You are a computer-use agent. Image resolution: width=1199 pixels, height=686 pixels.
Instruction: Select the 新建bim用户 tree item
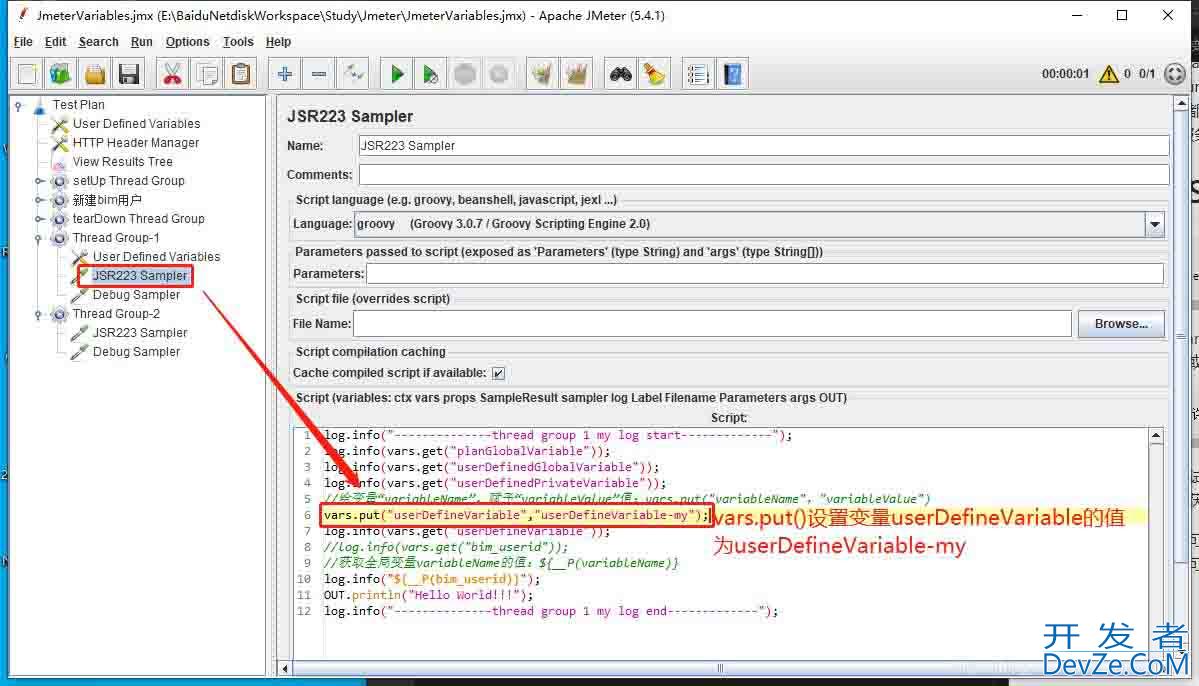pyautogui.click(x=107, y=200)
